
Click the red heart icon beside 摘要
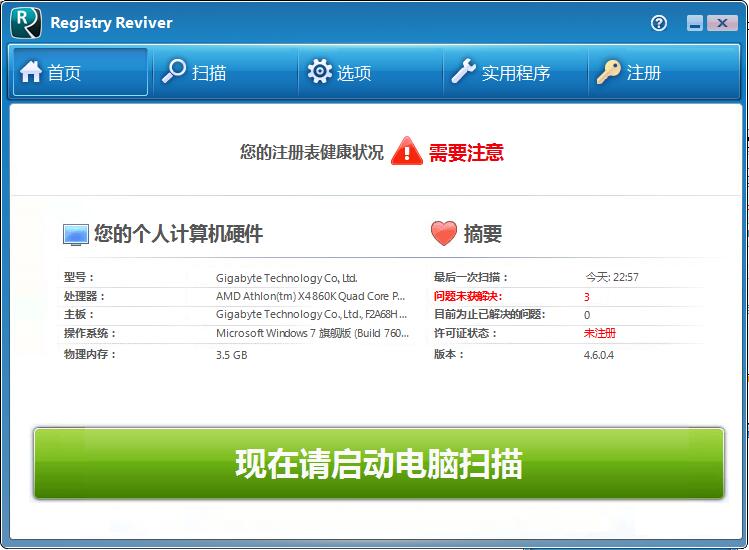pyautogui.click(x=443, y=234)
